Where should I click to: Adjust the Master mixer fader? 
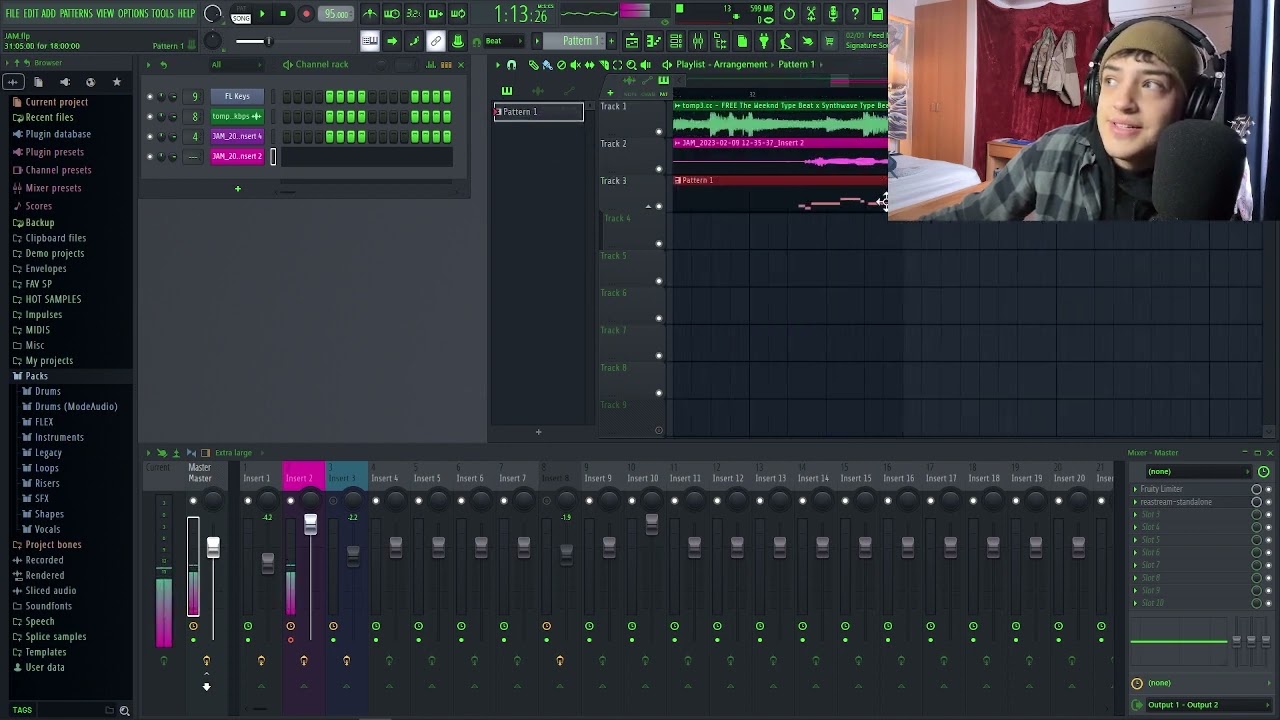tap(213, 547)
